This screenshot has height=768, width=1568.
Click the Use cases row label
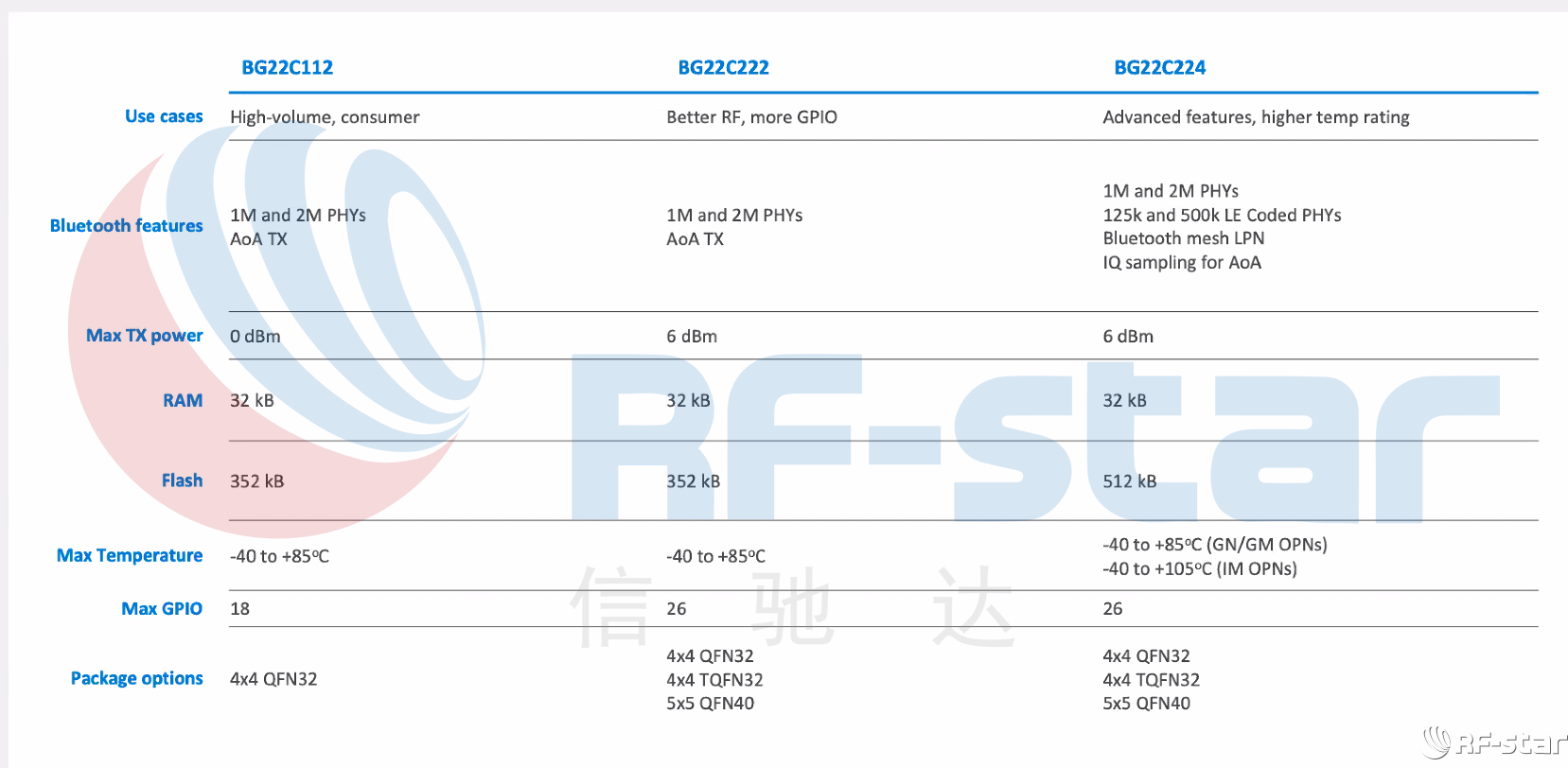click(x=164, y=116)
